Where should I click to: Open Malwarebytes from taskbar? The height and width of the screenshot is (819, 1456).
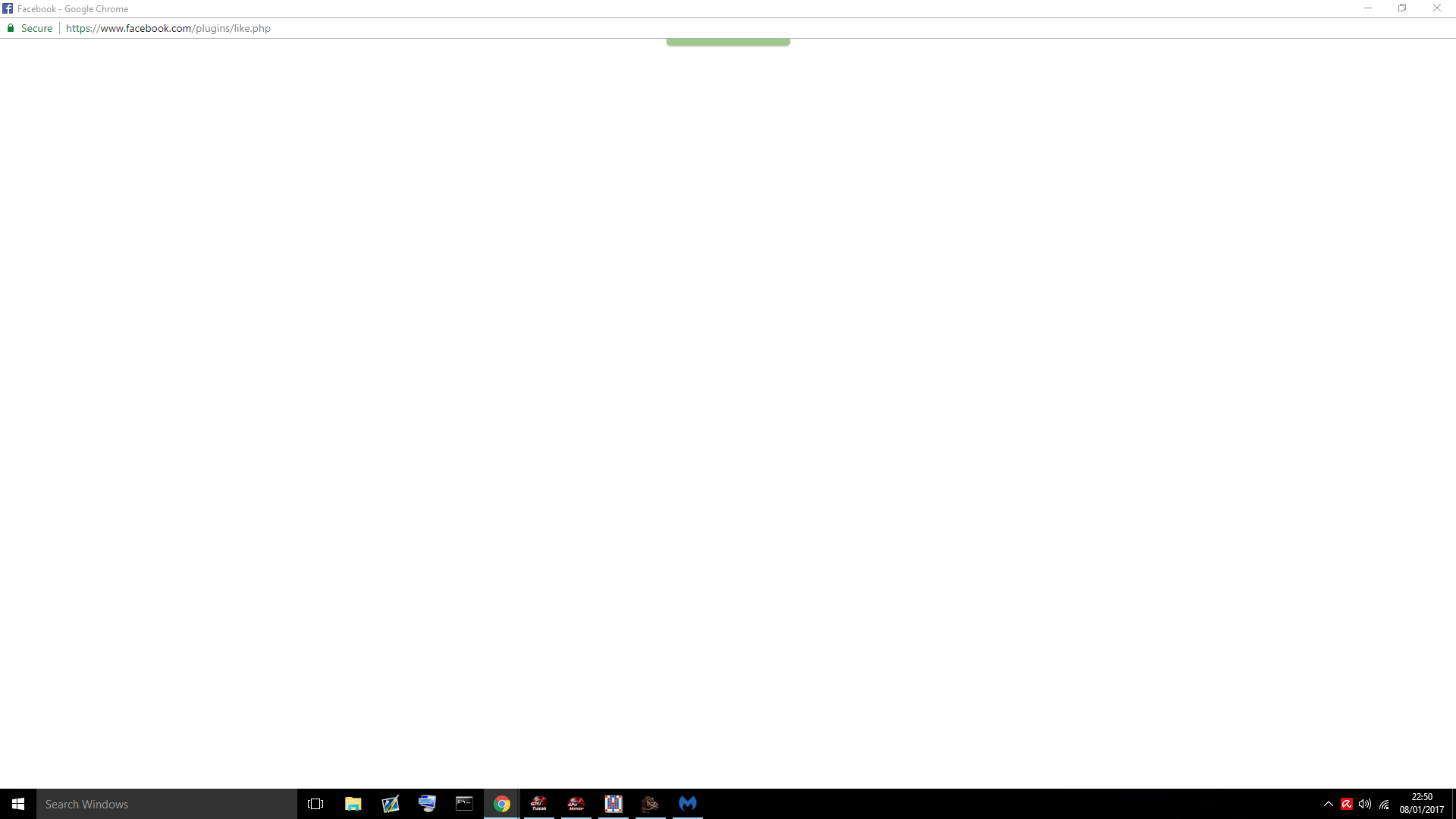pyautogui.click(x=687, y=803)
